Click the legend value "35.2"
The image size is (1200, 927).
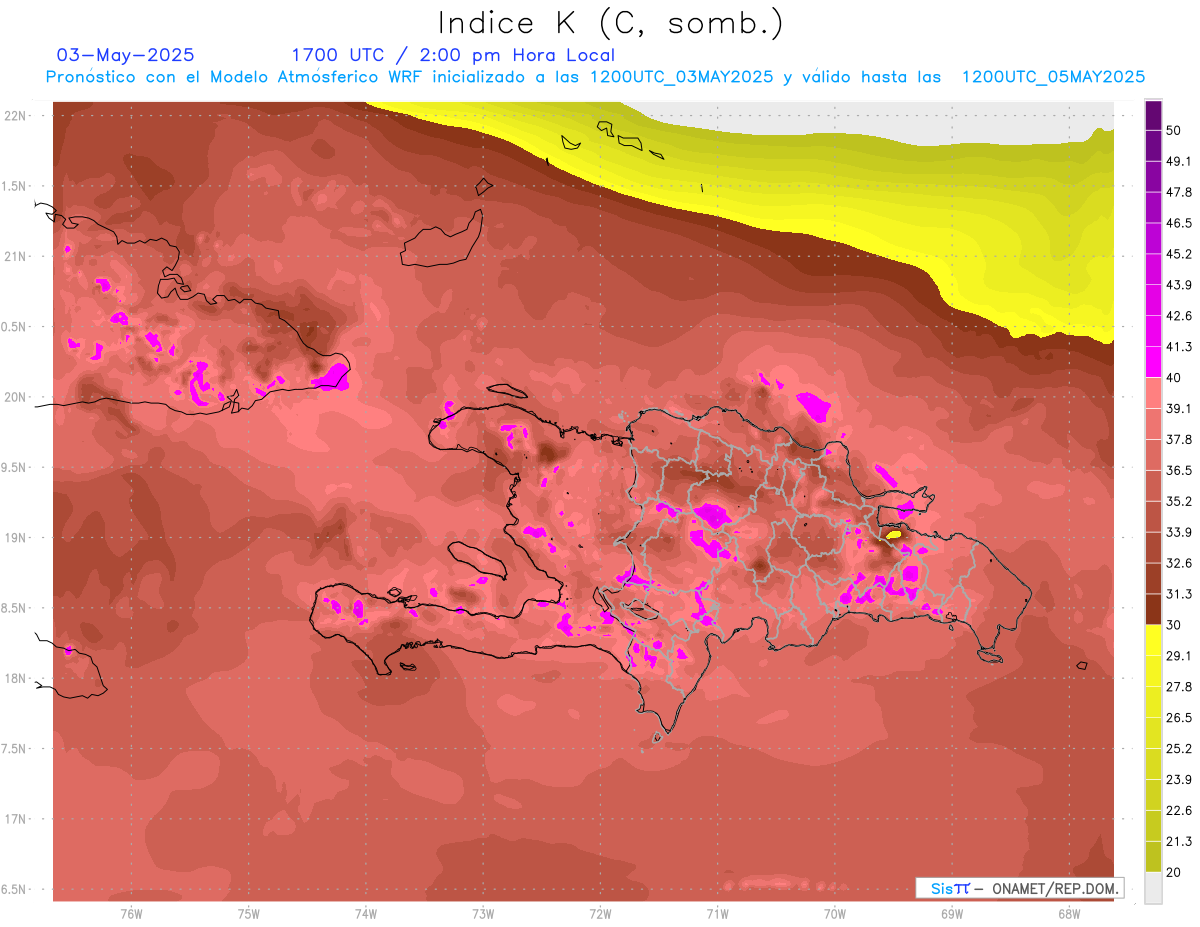pos(1179,502)
